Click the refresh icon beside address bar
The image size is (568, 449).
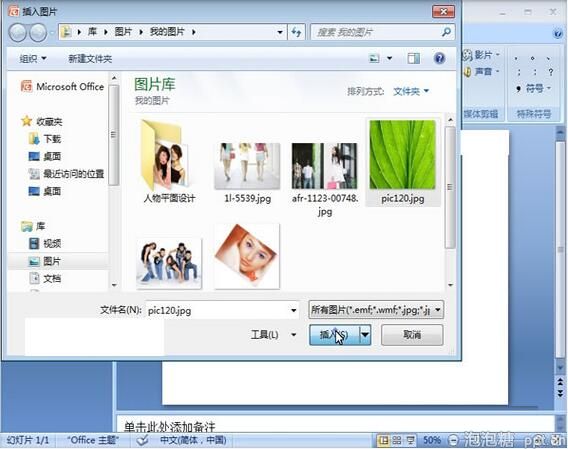(296, 33)
